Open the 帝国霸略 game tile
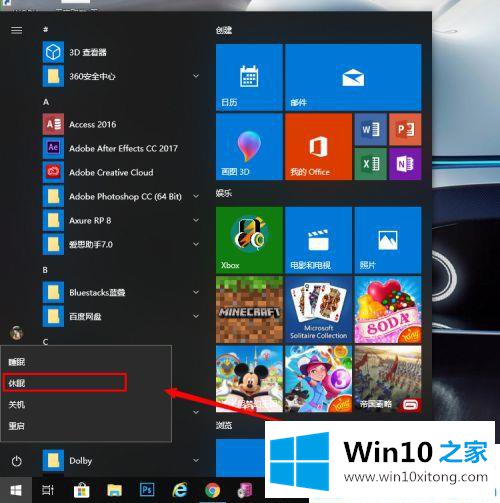500x503 pixels. [x=388, y=379]
